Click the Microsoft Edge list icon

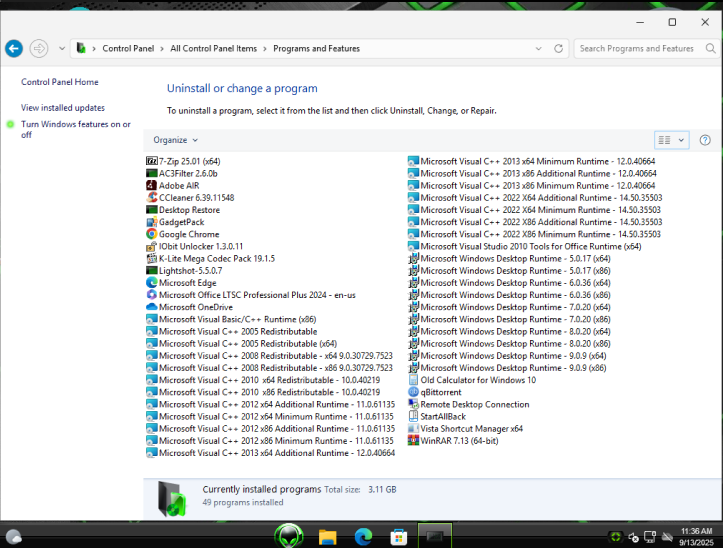pos(151,283)
